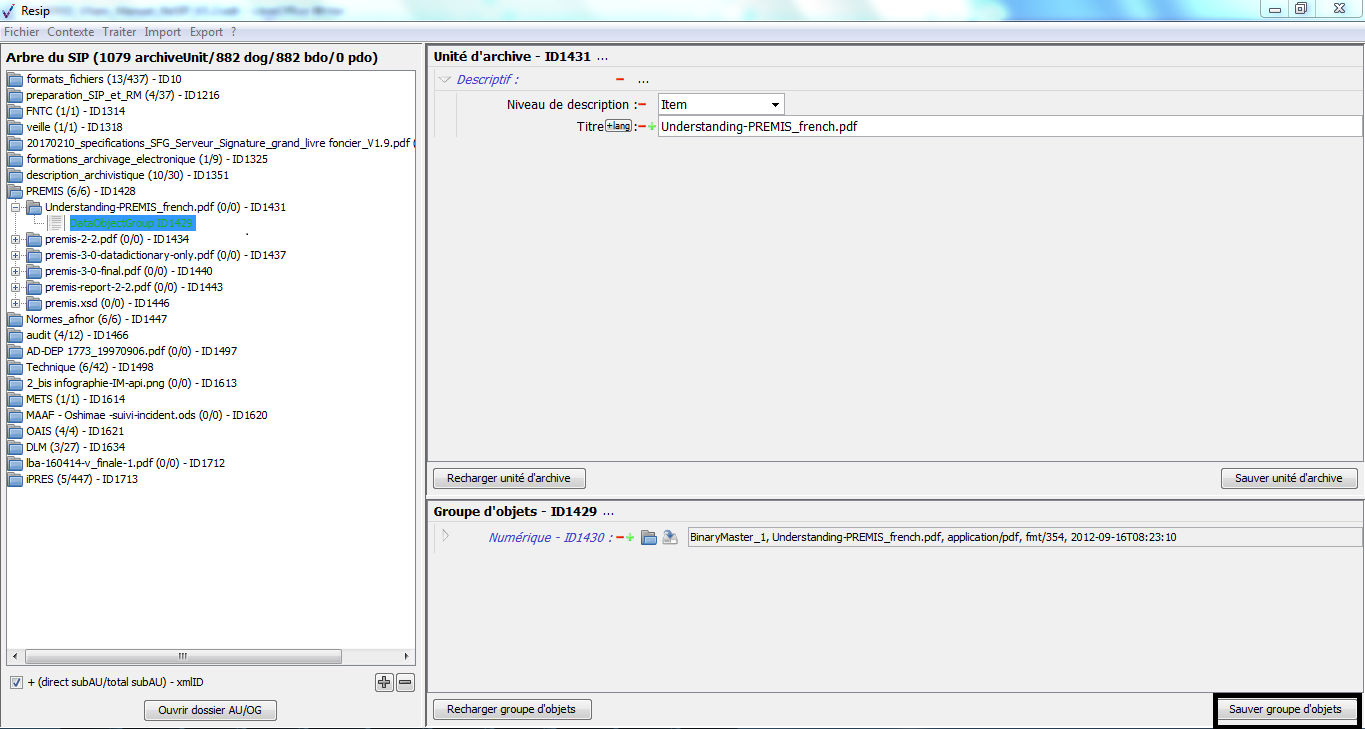This screenshot has width=1365, height=729.
Task: Open the folder icon for Numérique ID1430
Action: coord(649,538)
